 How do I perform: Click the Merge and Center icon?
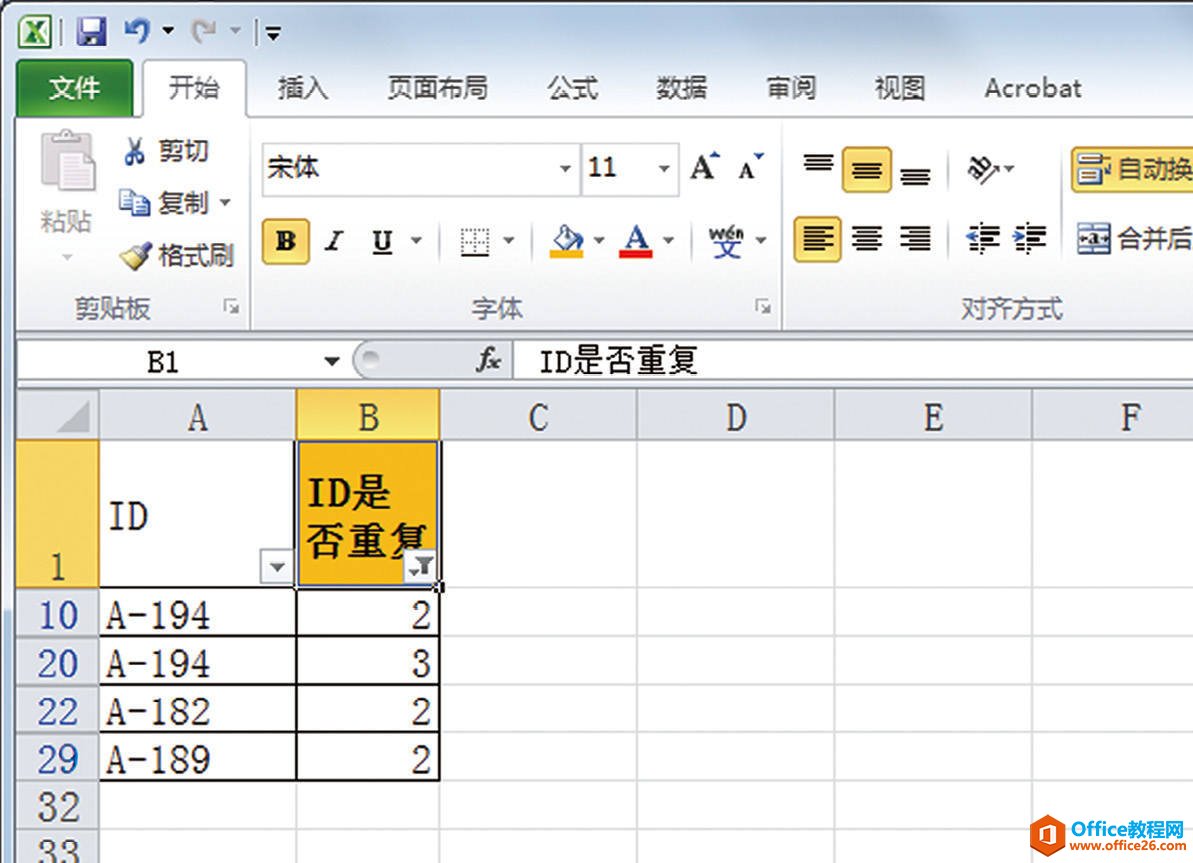pos(1094,239)
